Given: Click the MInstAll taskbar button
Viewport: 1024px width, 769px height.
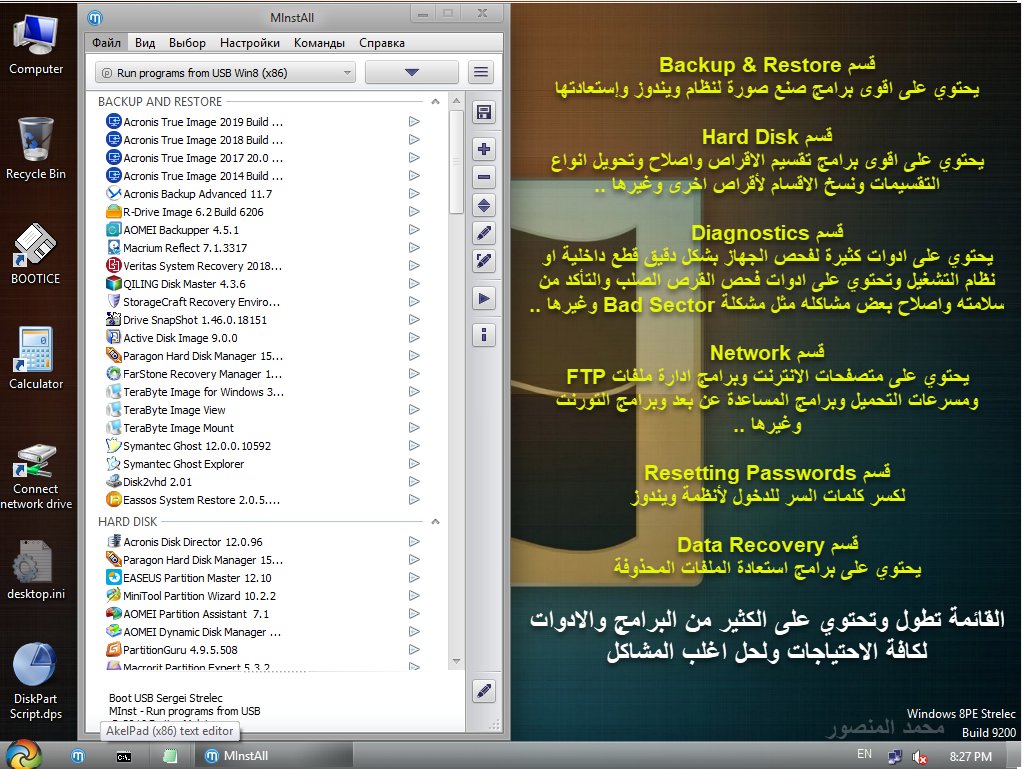Looking at the screenshot, I should [x=274, y=756].
